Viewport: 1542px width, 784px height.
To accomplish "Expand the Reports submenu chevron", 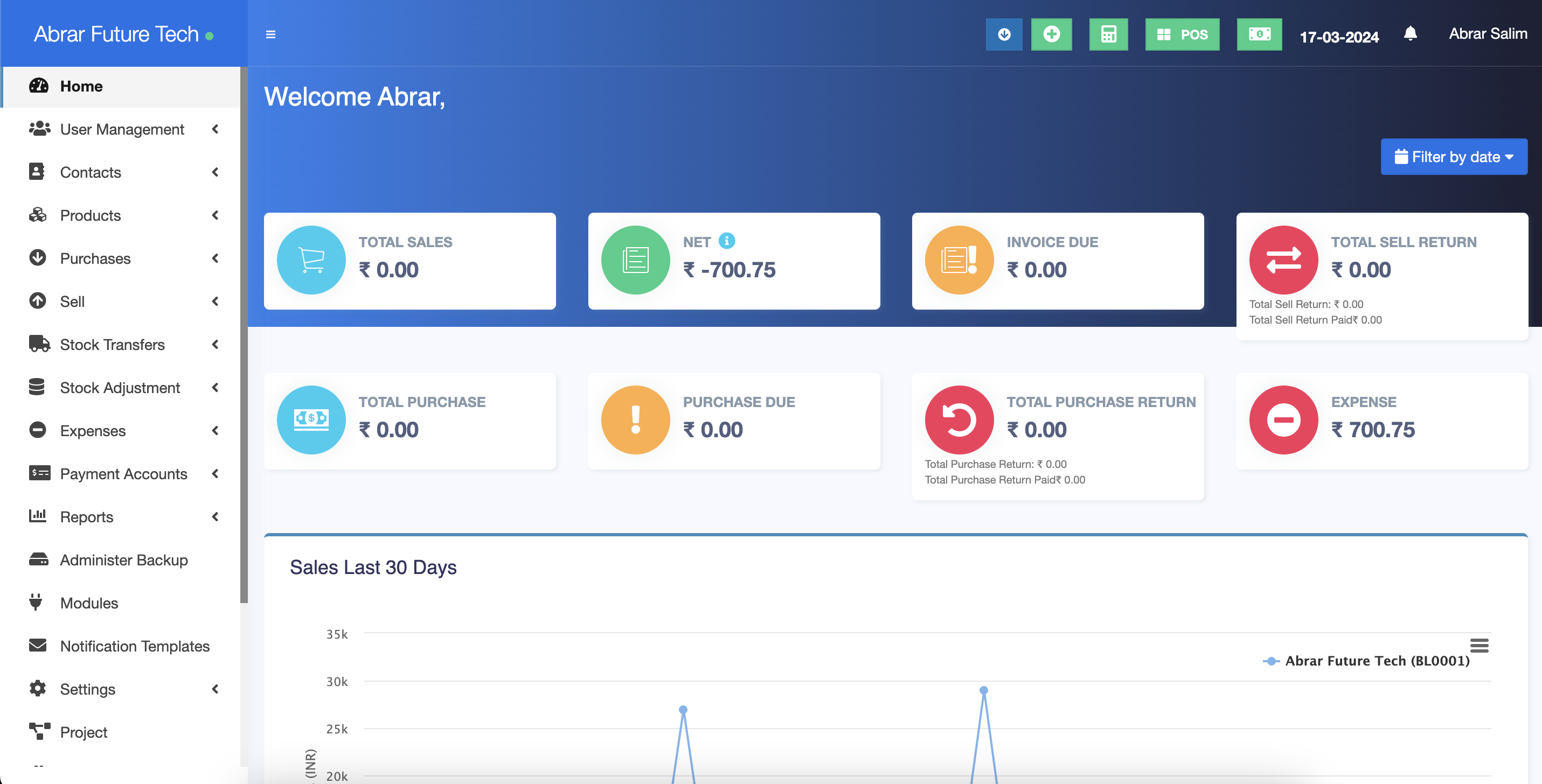I will click(x=215, y=517).
